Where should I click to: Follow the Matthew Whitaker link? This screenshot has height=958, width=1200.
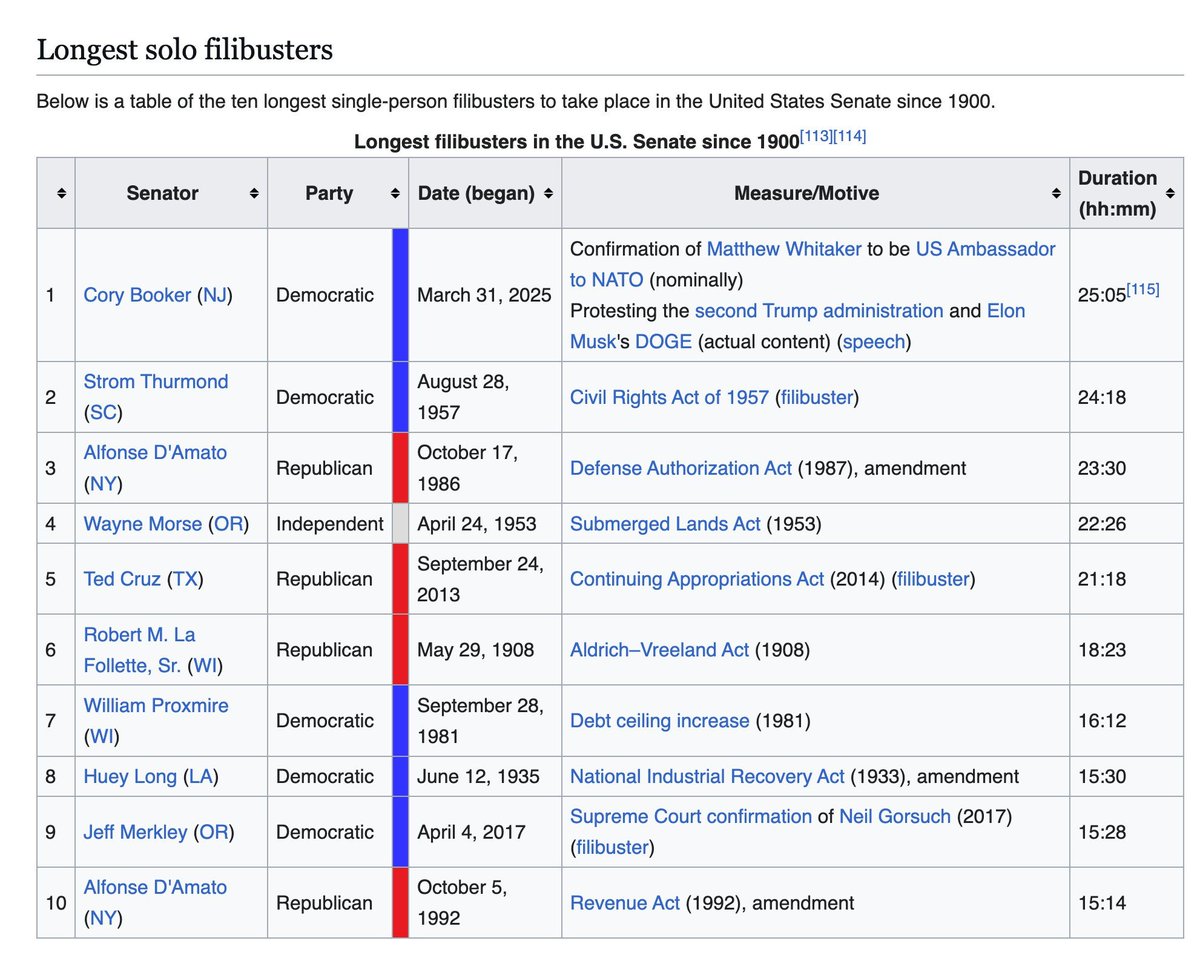(784, 249)
